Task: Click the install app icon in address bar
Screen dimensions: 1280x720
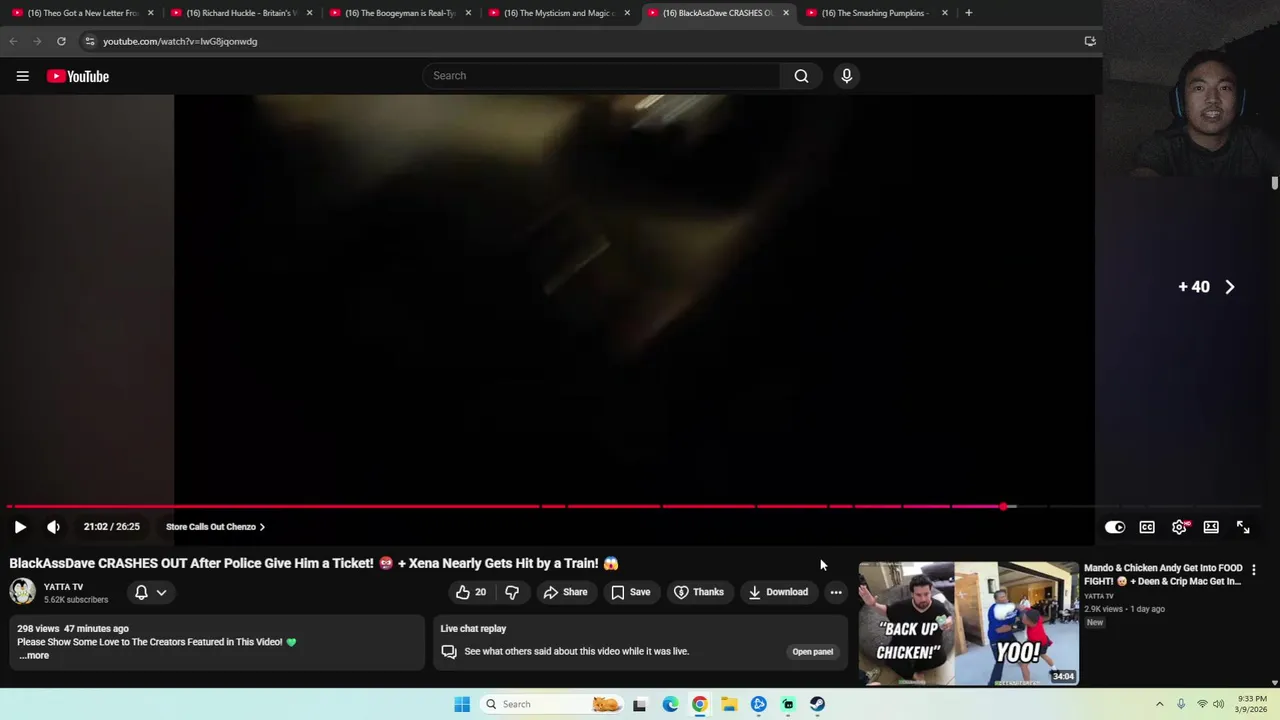Action: click(x=1090, y=41)
